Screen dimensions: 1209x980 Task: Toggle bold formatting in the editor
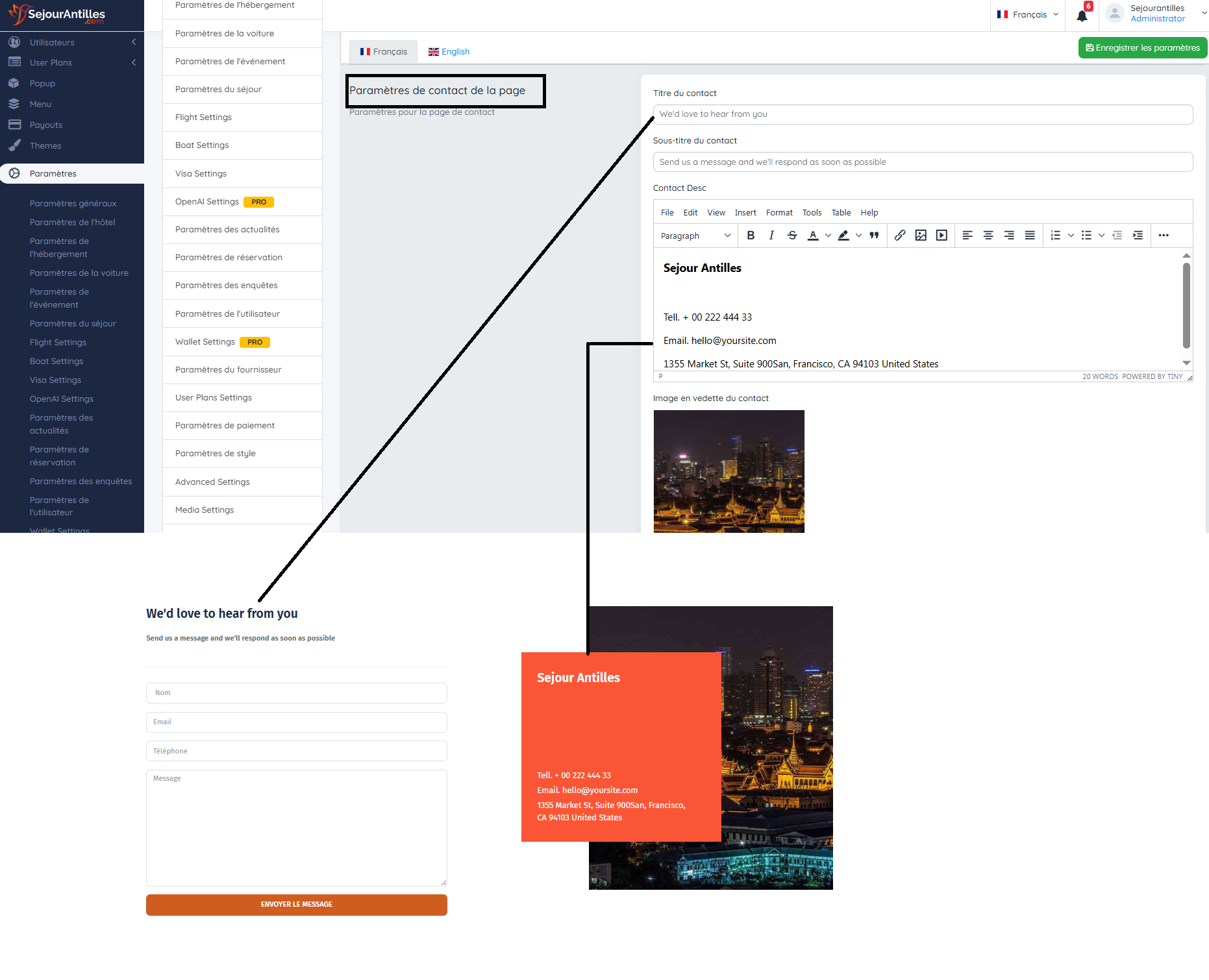pyautogui.click(x=751, y=236)
